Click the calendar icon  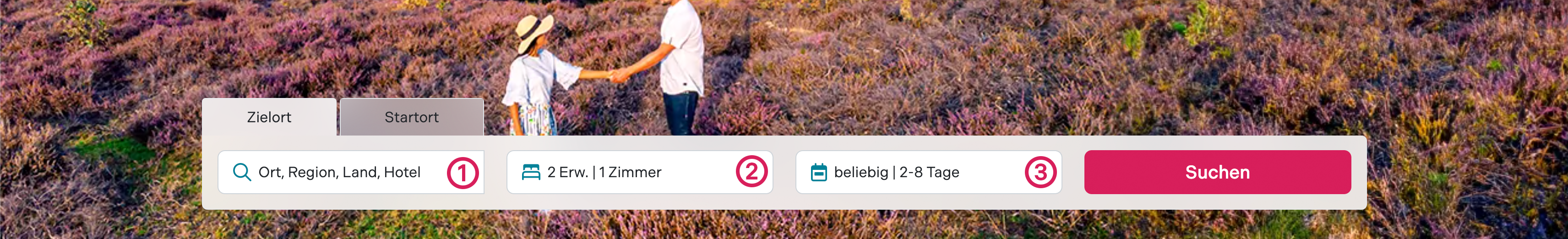pos(819,172)
